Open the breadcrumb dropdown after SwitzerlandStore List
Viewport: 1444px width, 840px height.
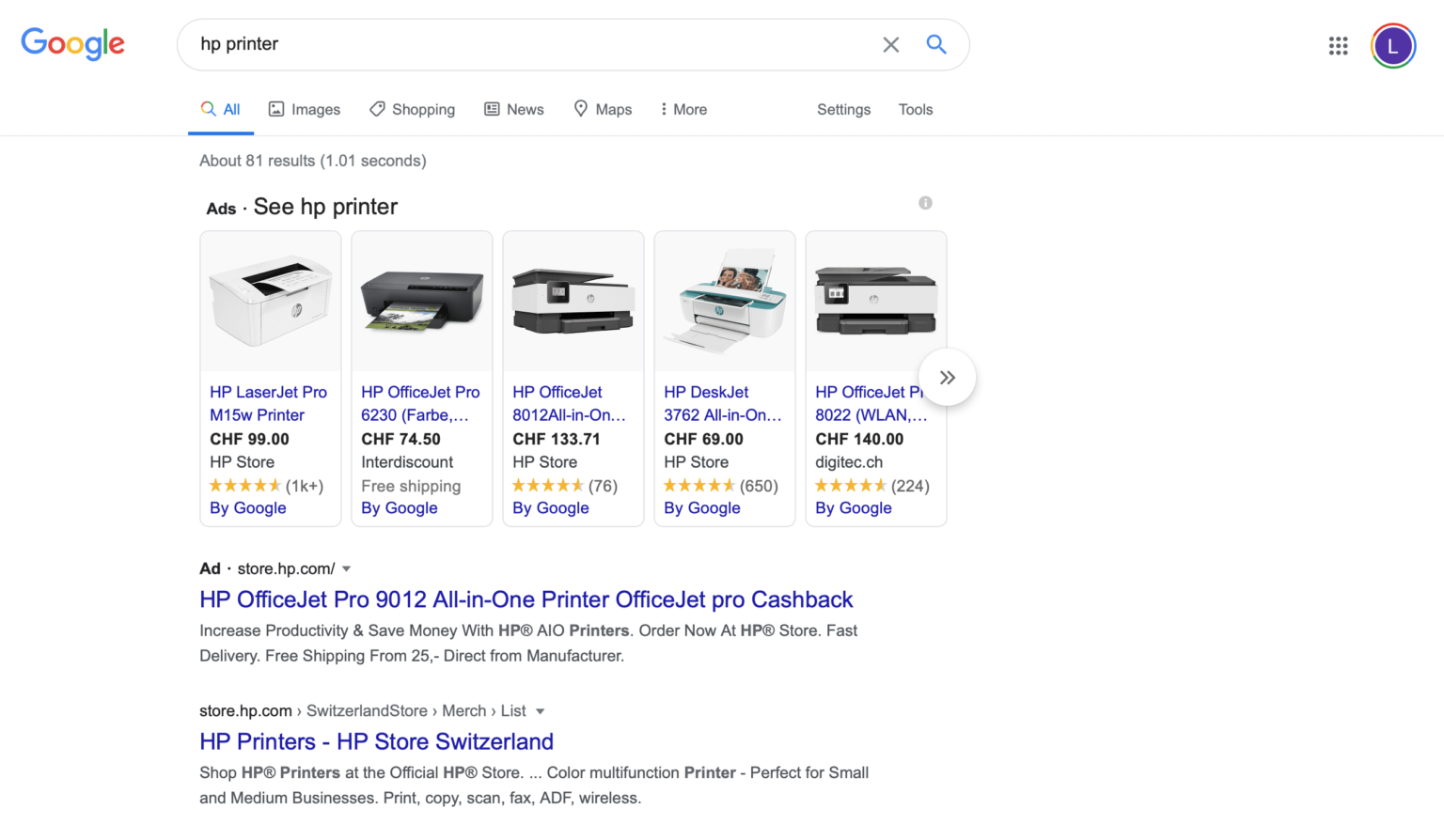(541, 711)
